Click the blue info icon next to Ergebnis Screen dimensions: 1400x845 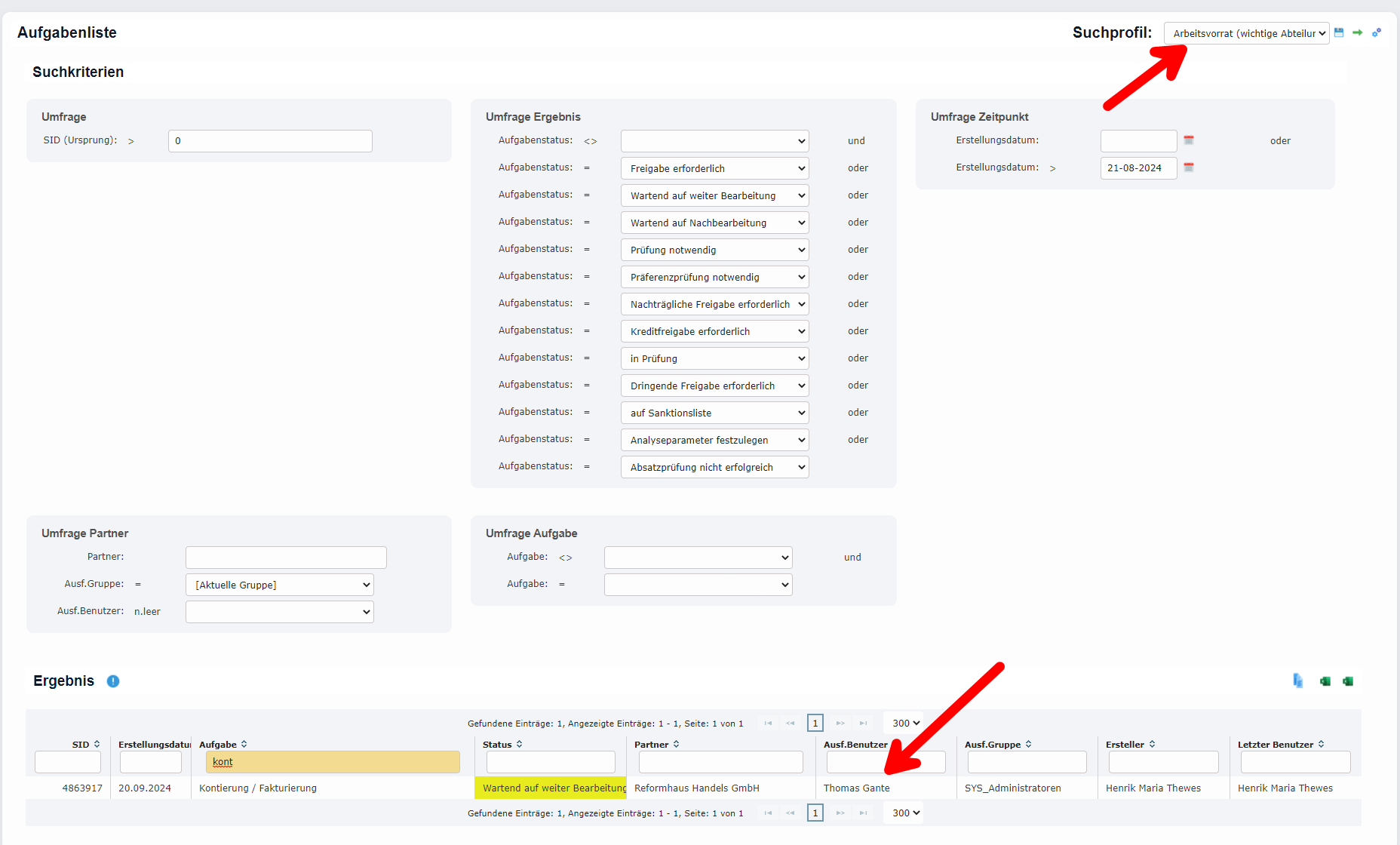113,681
